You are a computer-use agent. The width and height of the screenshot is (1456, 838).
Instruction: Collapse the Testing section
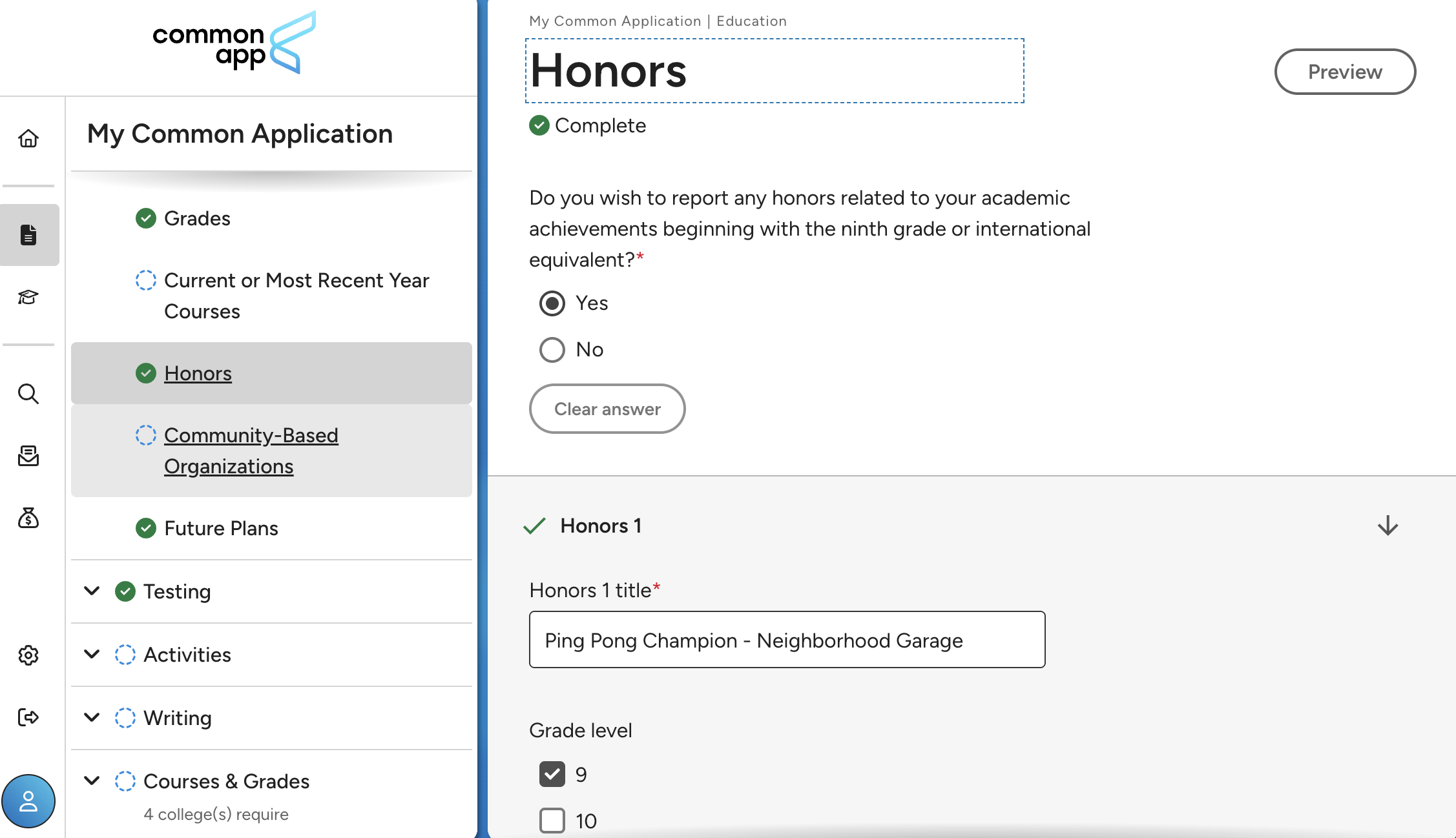[x=90, y=591]
